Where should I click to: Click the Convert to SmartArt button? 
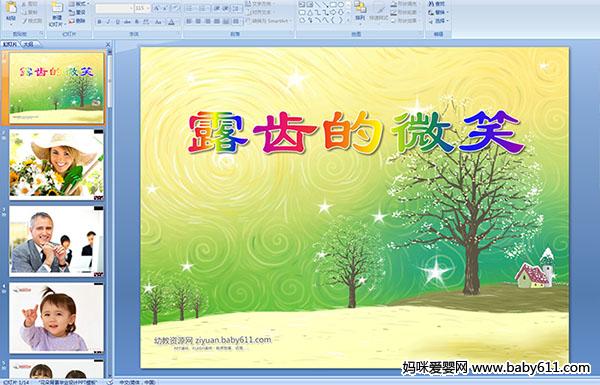pyautogui.click(x=267, y=21)
